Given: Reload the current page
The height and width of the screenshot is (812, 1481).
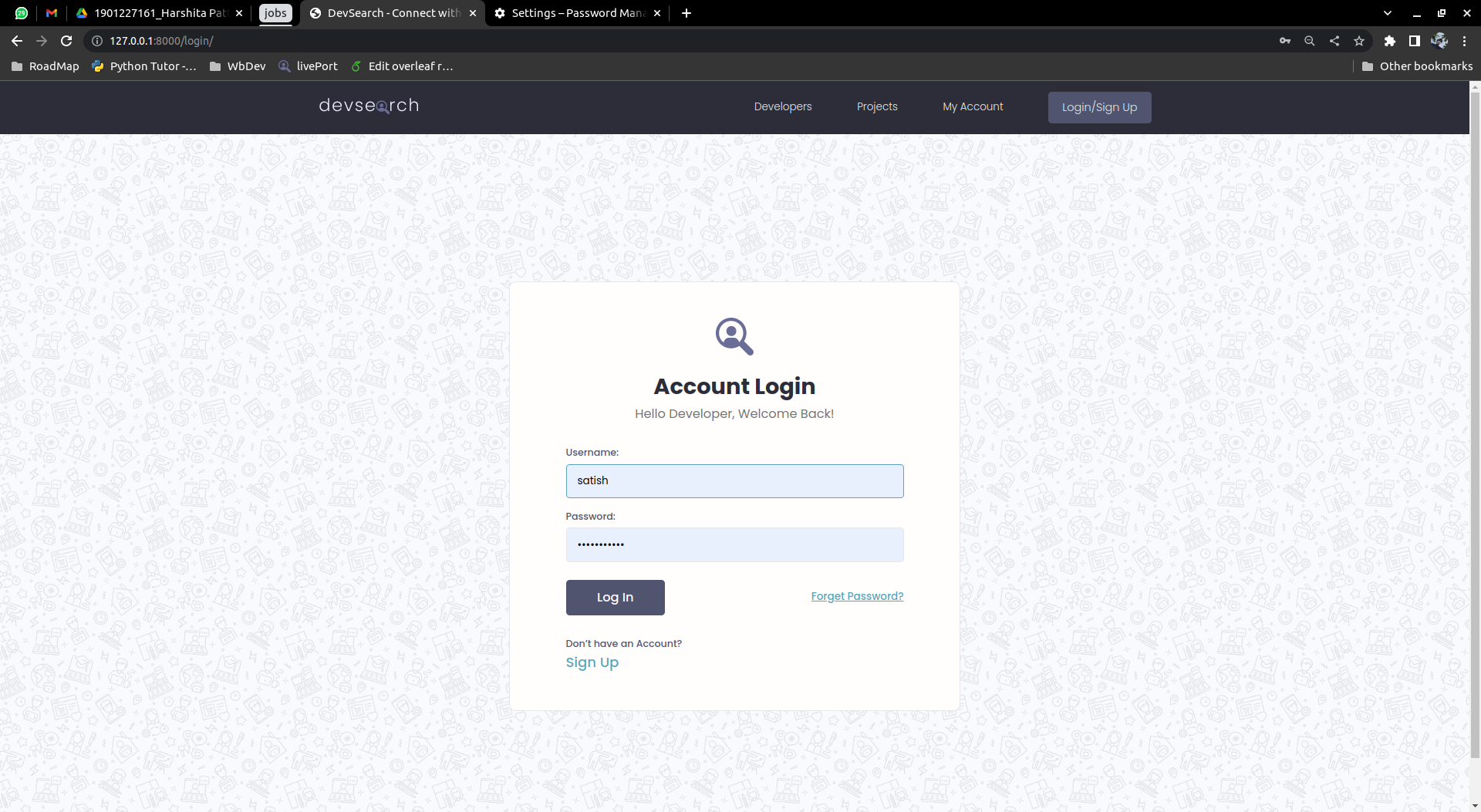Looking at the screenshot, I should (66, 41).
